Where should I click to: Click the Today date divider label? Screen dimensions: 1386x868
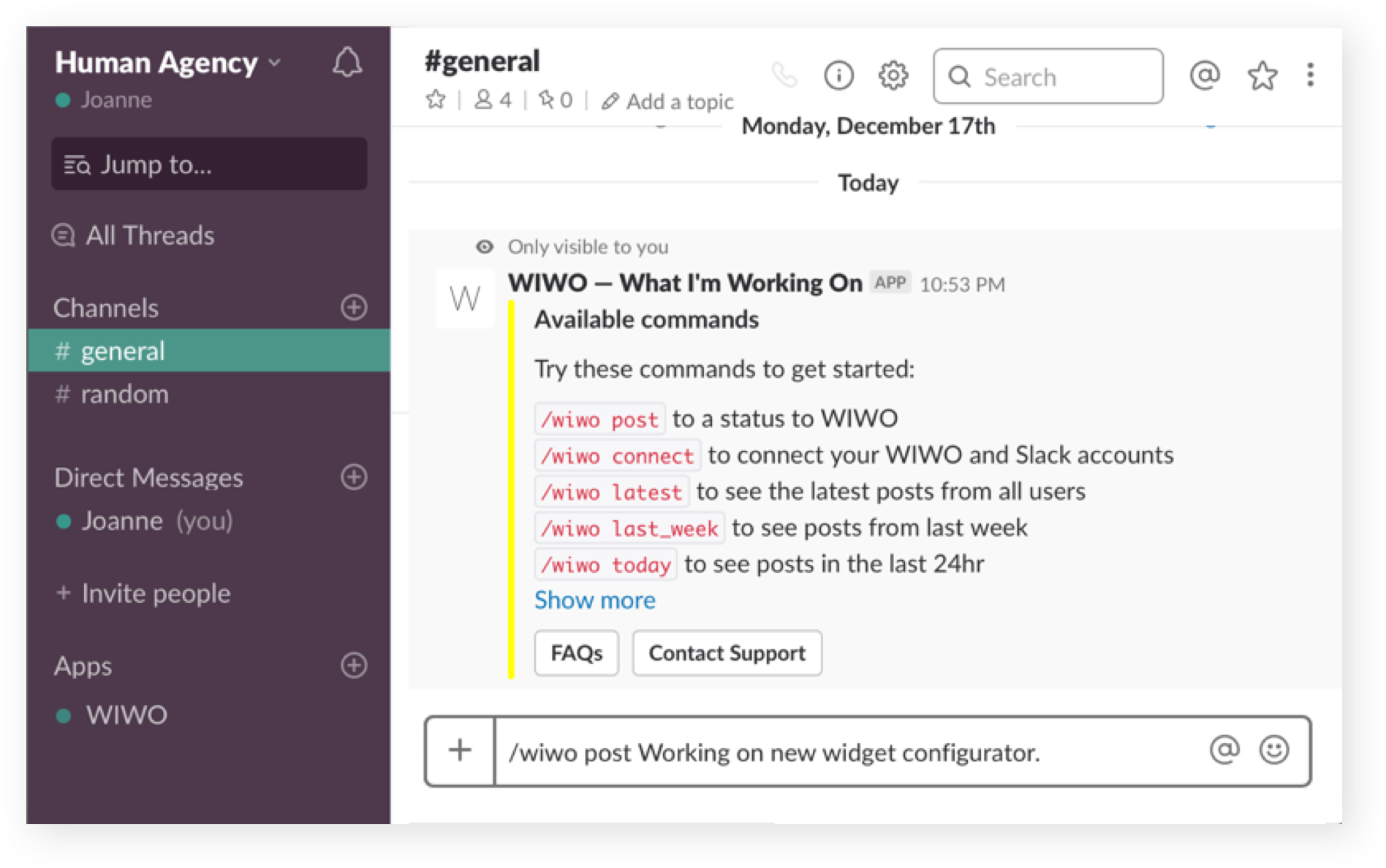click(868, 183)
